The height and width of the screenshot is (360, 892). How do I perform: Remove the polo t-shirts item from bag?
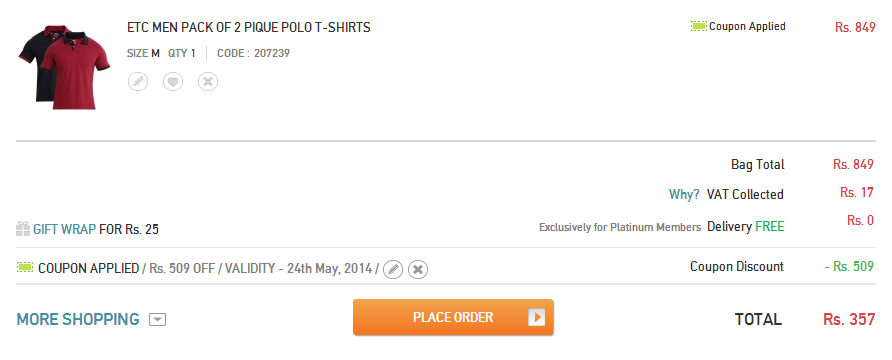point(208,81)
